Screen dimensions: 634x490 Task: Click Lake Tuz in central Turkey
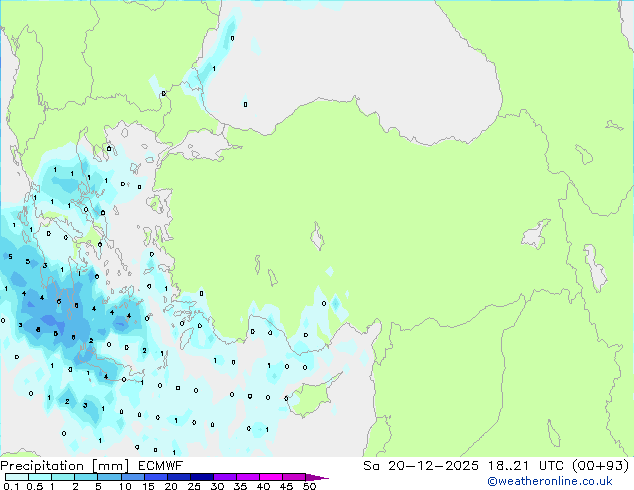click(317, 236)
